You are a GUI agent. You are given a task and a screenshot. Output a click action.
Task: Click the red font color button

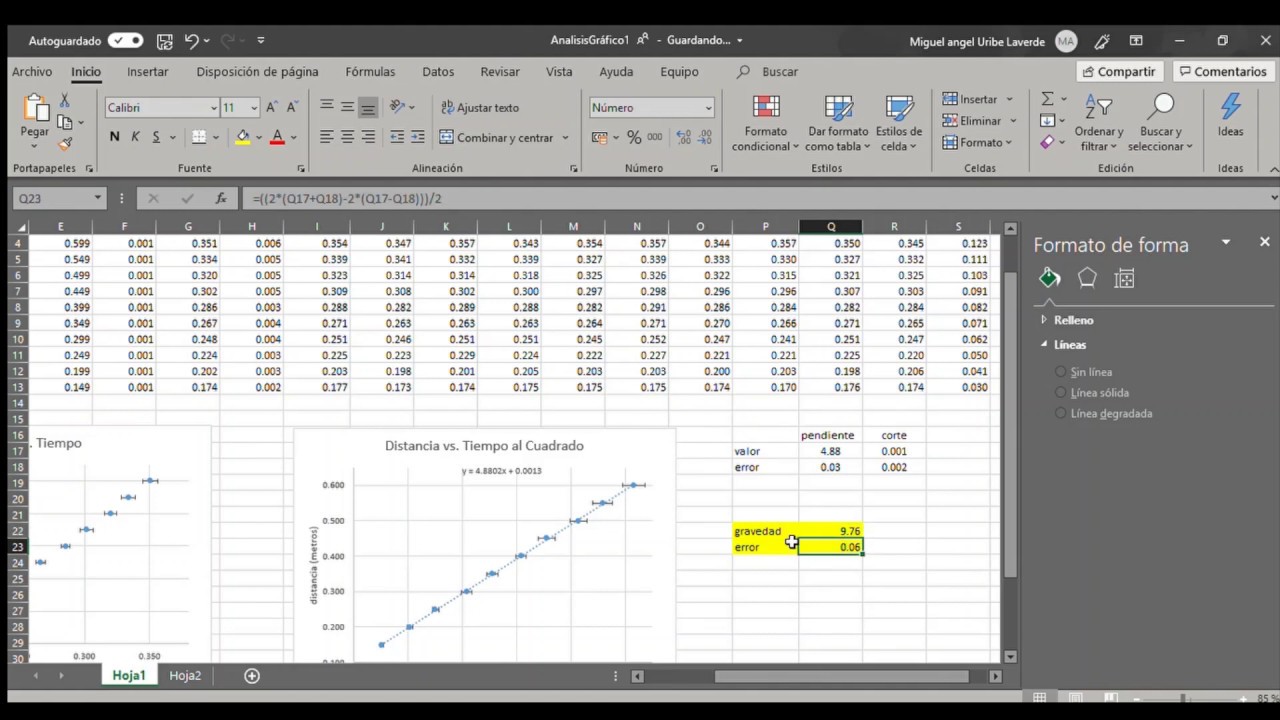(277, 137)
